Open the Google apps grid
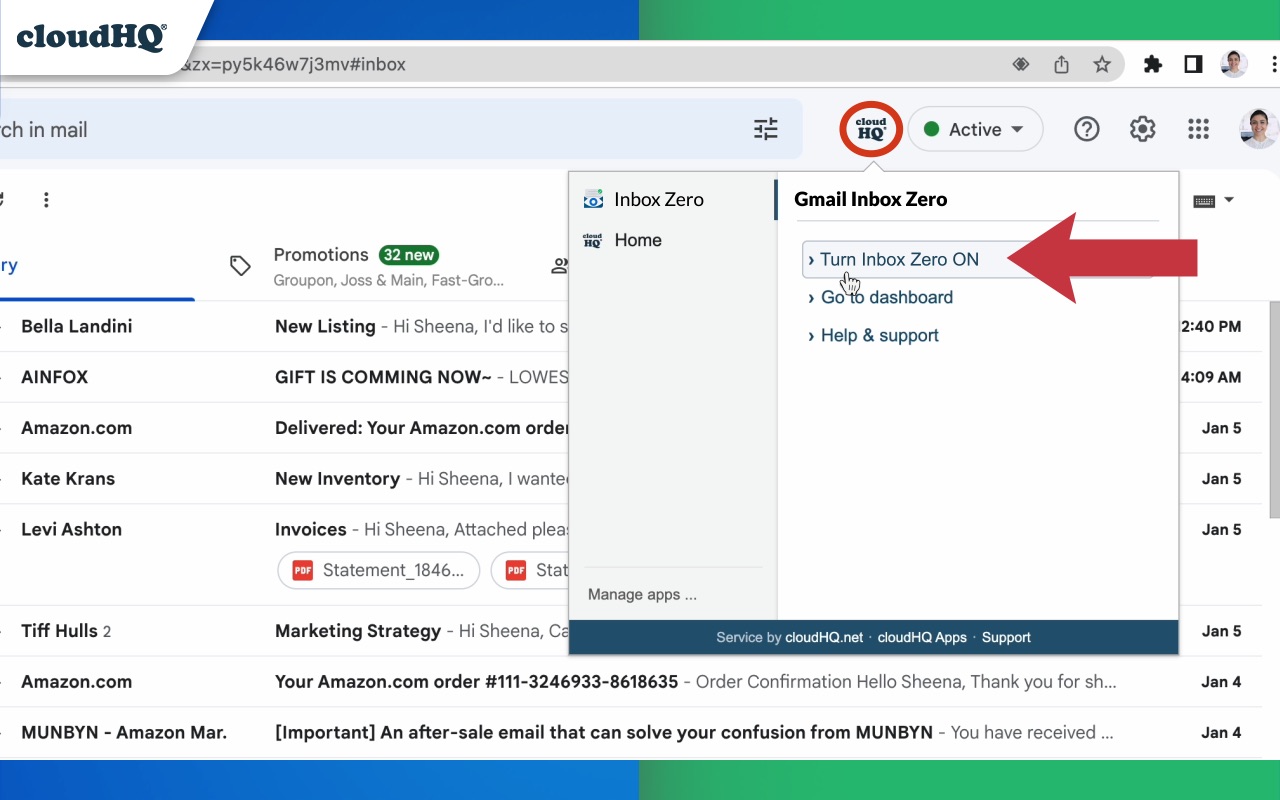This screenshot has width=1280, height=800. pos(1198,128)
